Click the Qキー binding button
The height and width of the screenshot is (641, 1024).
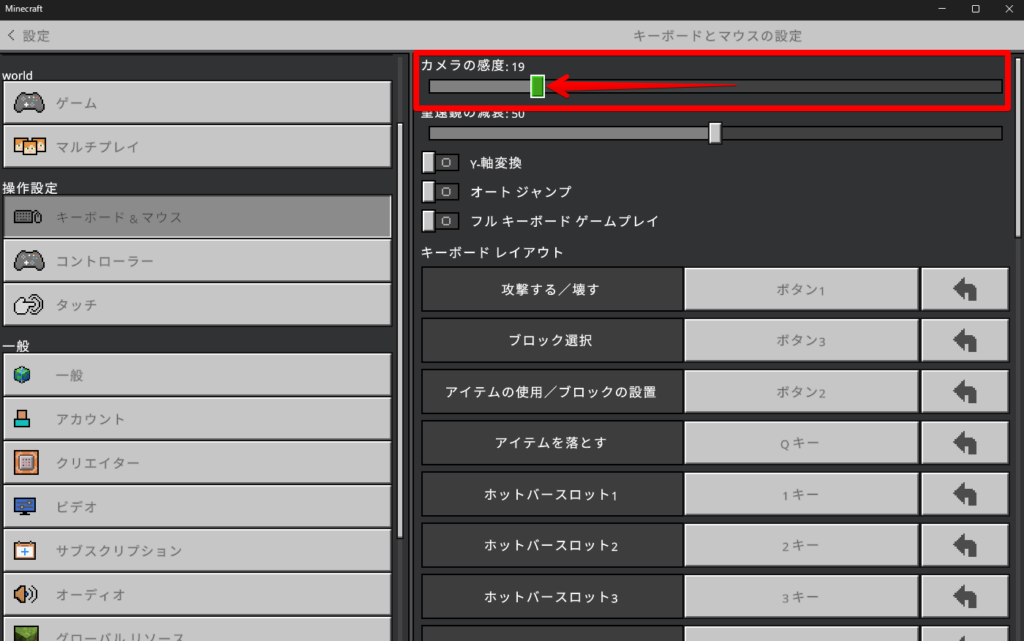(801, 443)
